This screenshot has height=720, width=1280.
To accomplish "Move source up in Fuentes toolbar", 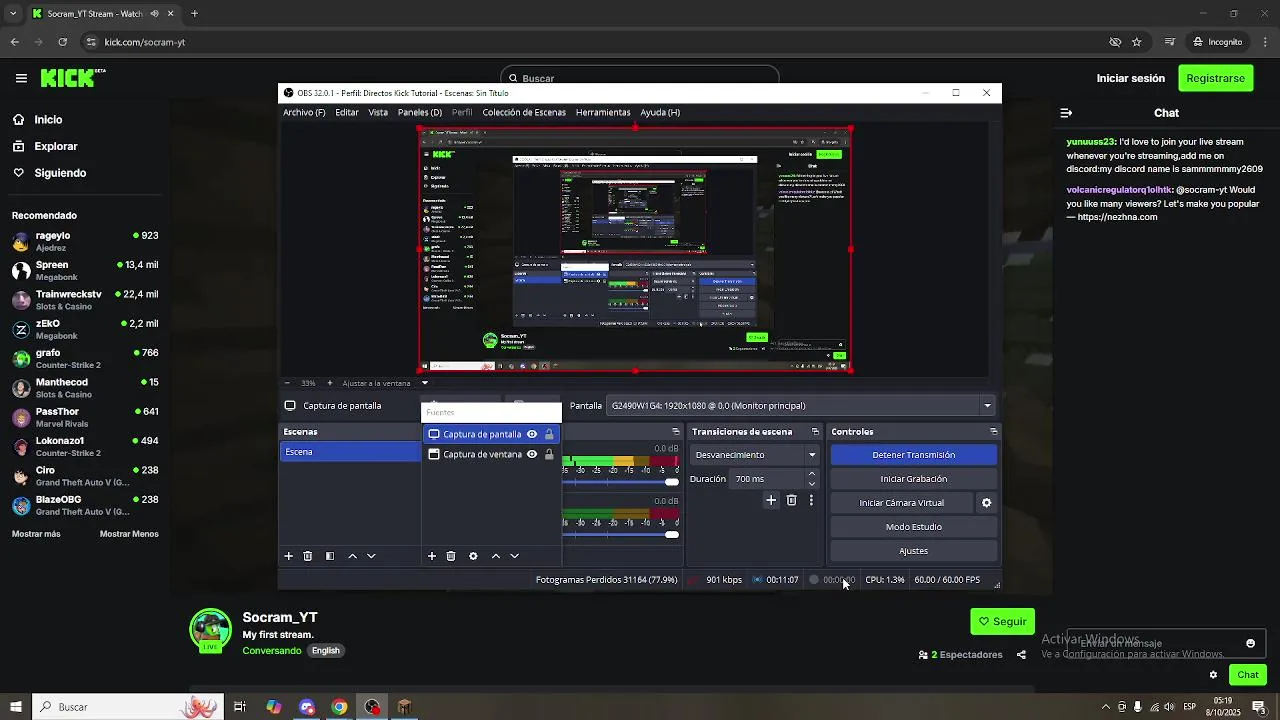I will click(495, 556).
